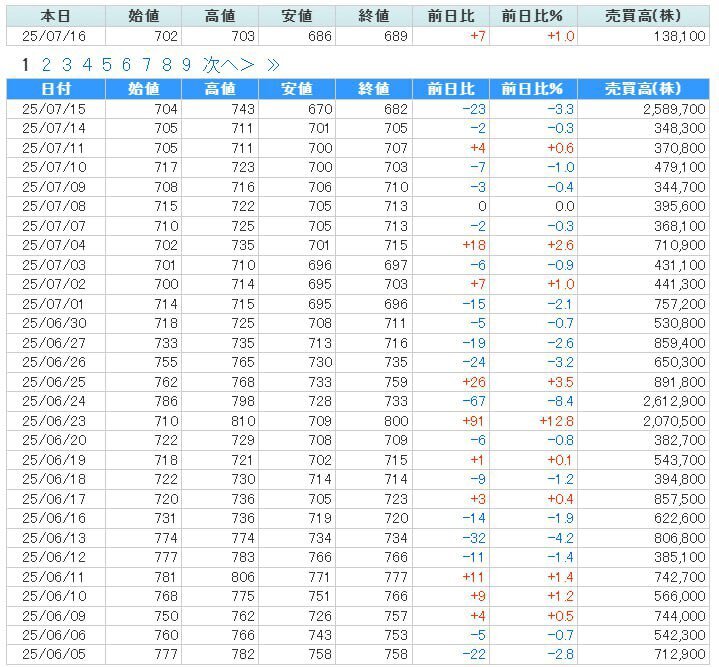Select date cell 25/07/07
The width and height of the screenshot is (719, 667).
(54, 226)
